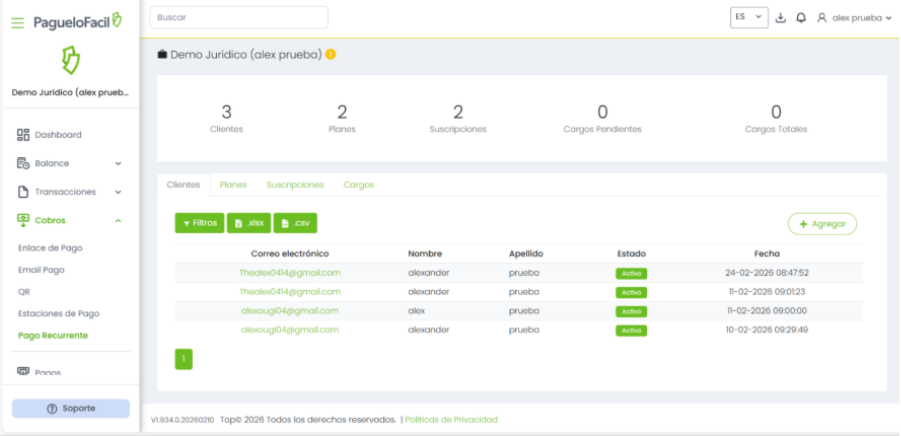This screenshot has width=901, height=436.
Task: Click the Políticas de Privacidad link
Action: (451, 420)
